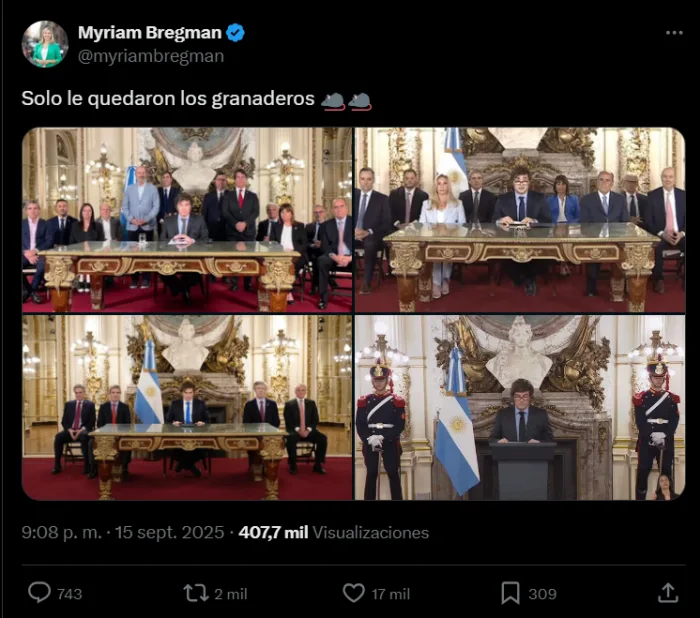Screen dimensions: 700x618
Task: Click the 743 replies count
Action: [x=70, y=594]
